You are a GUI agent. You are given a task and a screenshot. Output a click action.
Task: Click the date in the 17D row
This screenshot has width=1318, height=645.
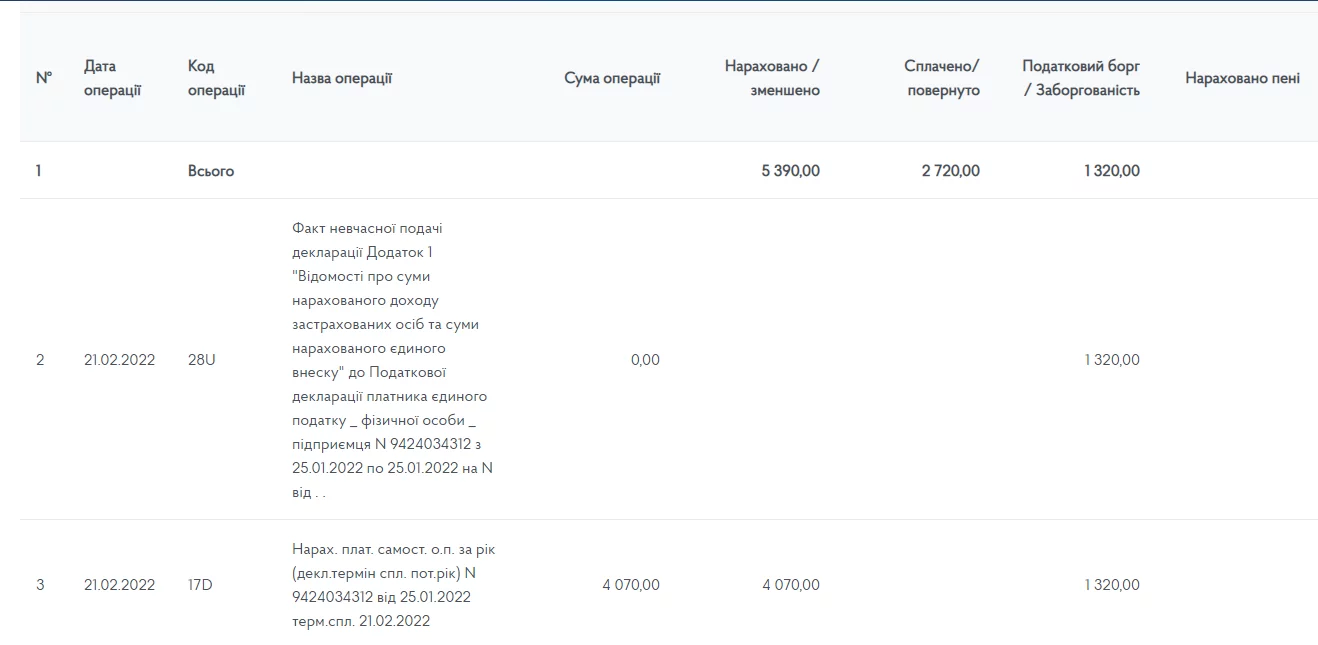[x=120, y=585]
